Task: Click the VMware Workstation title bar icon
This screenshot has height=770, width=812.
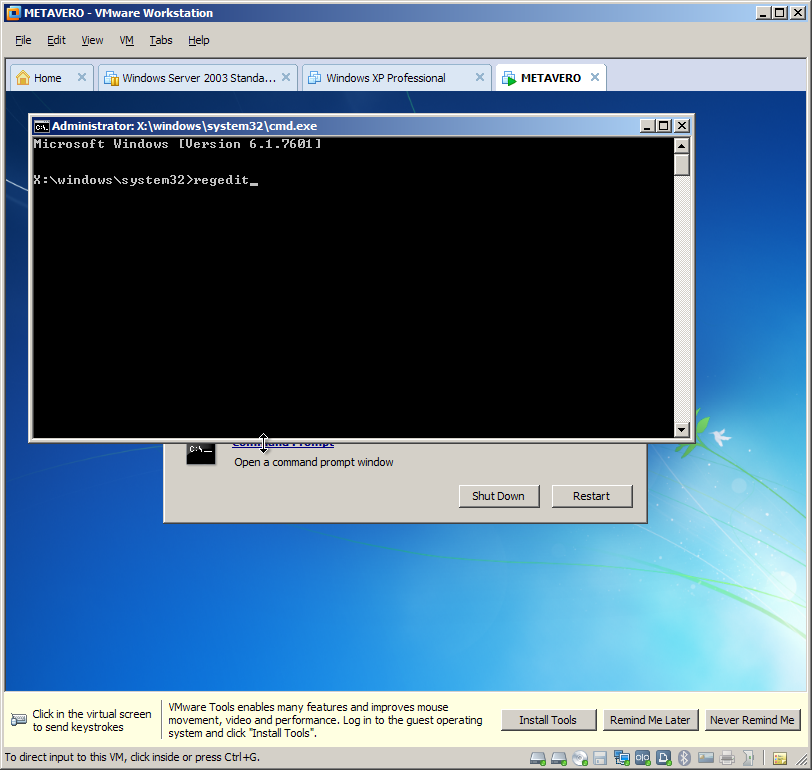Action: point(13,13)
